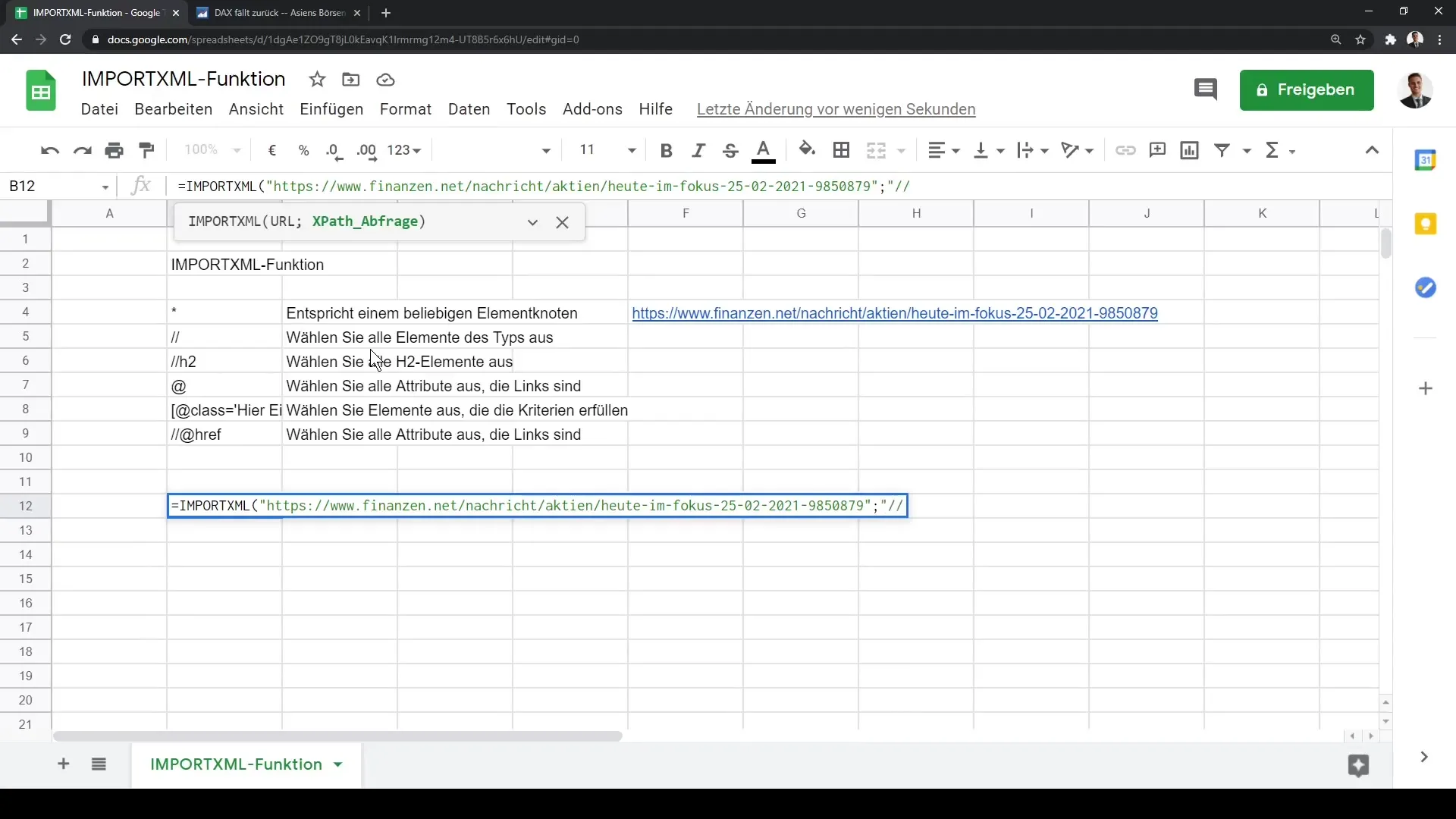
Task: Open the Explore button
Action: click(x=1358, y=765)
